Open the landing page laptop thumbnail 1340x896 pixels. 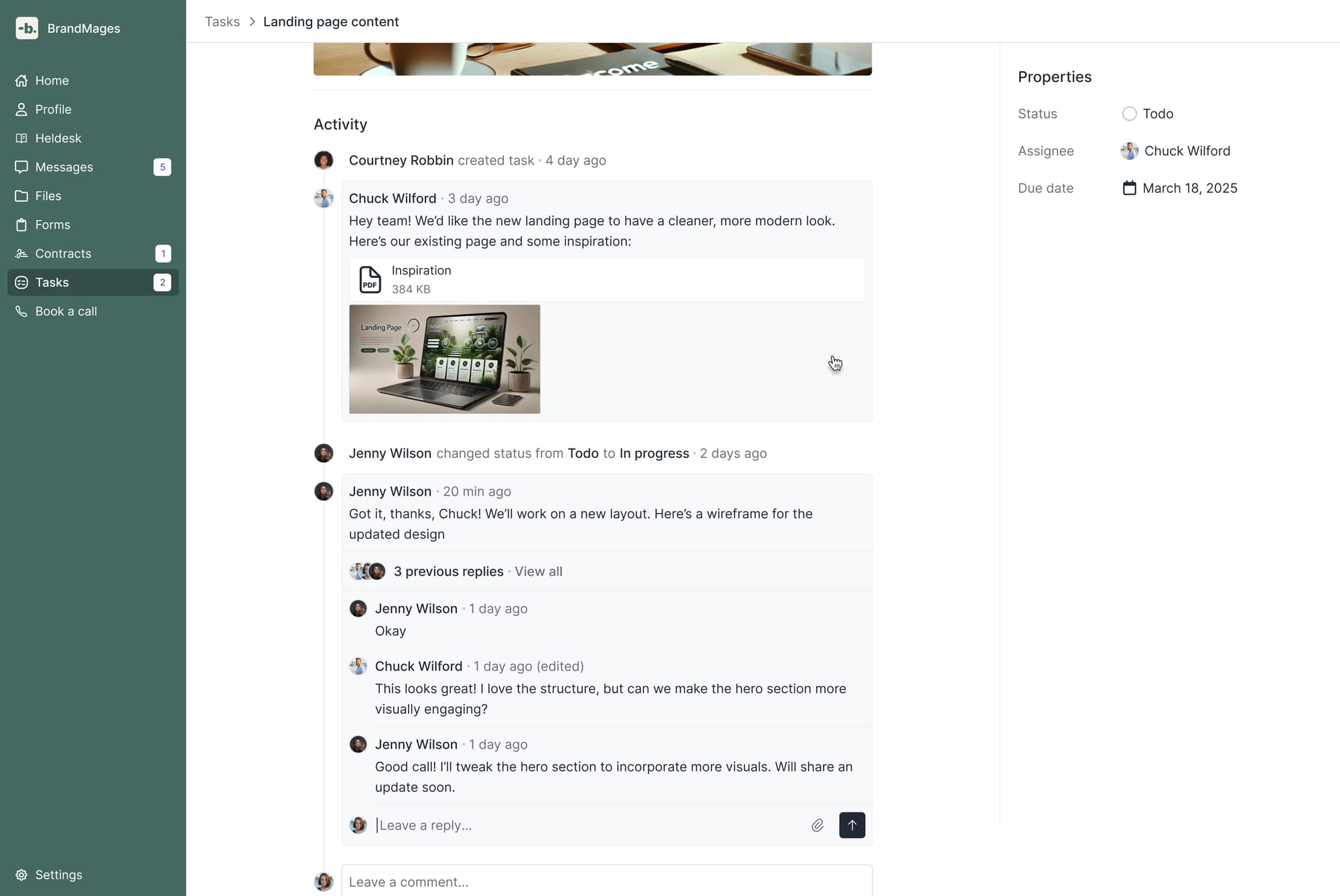[x=444, y=359]
